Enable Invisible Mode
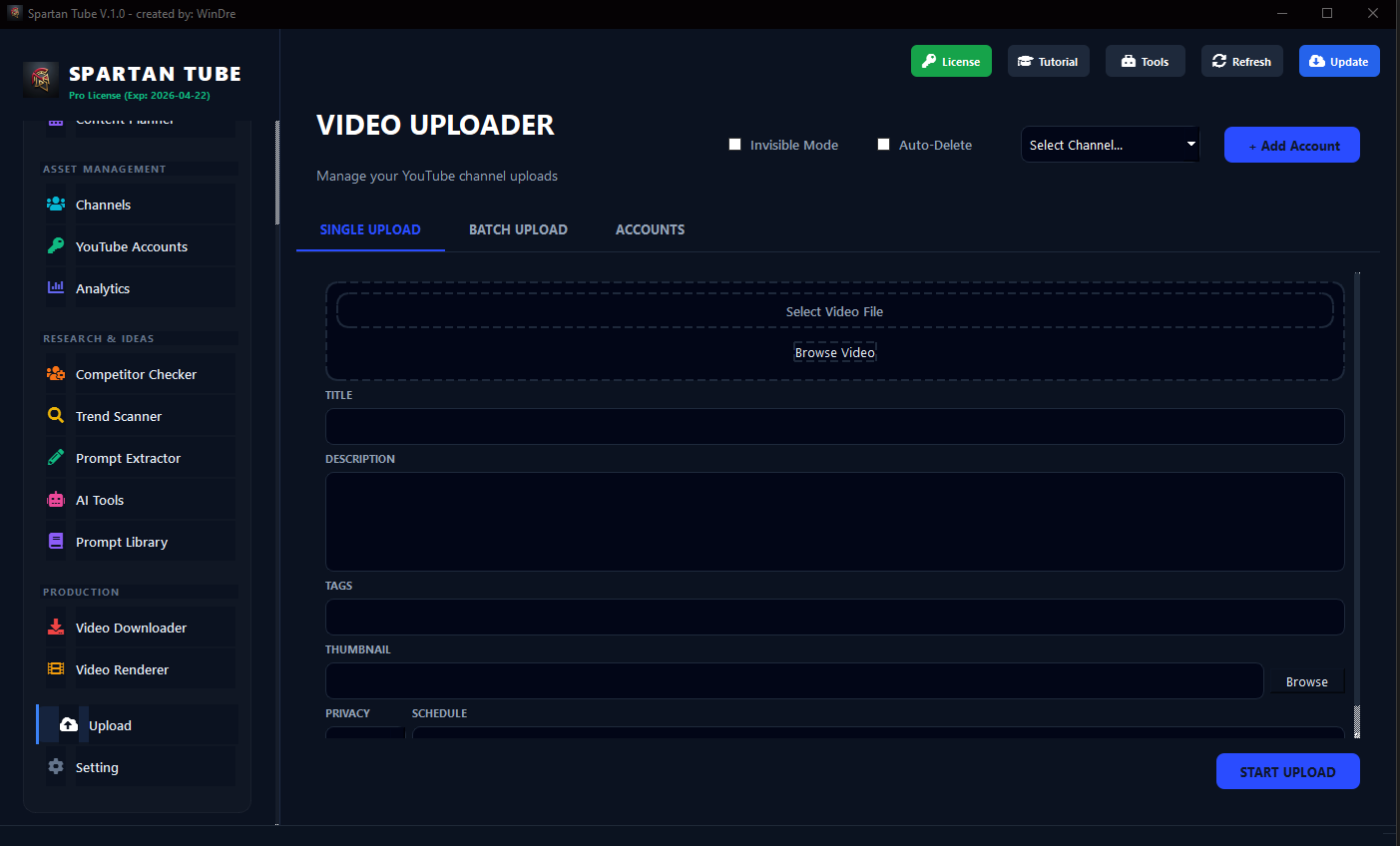The width and height of the screenshot is (1400, 846). click(734, 144)
